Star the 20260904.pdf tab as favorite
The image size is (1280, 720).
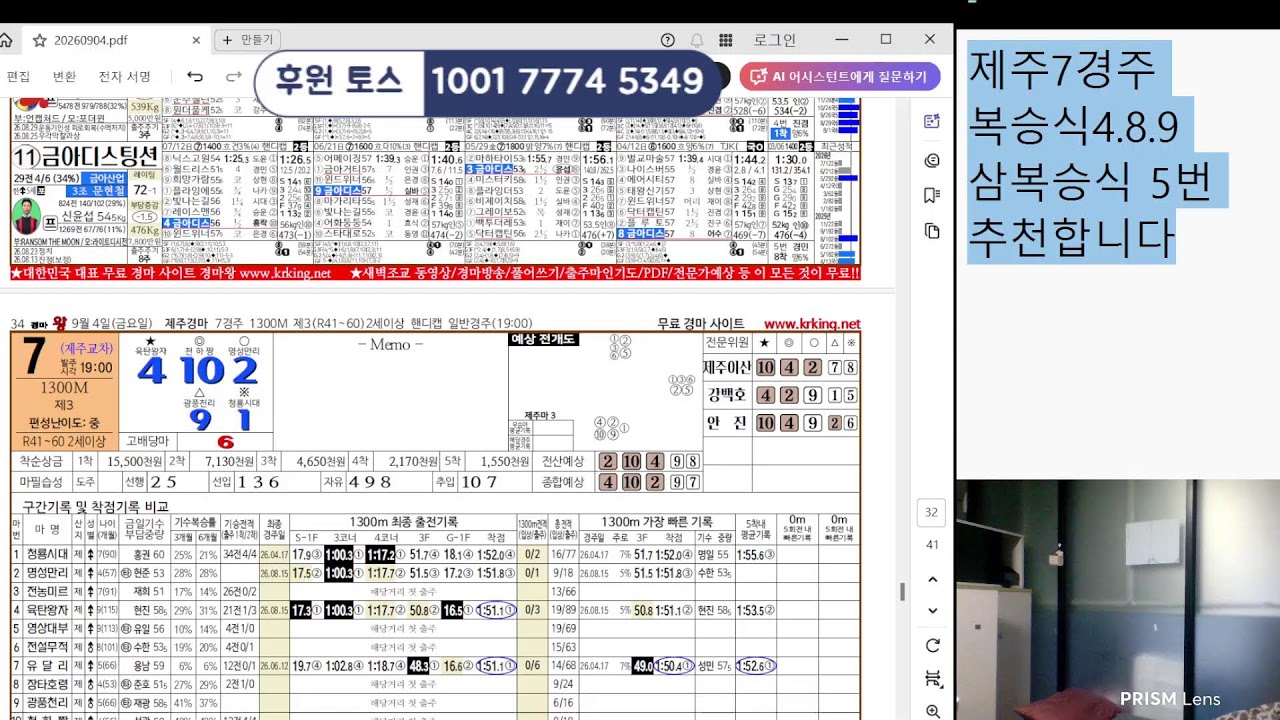(x=40, y=40)
